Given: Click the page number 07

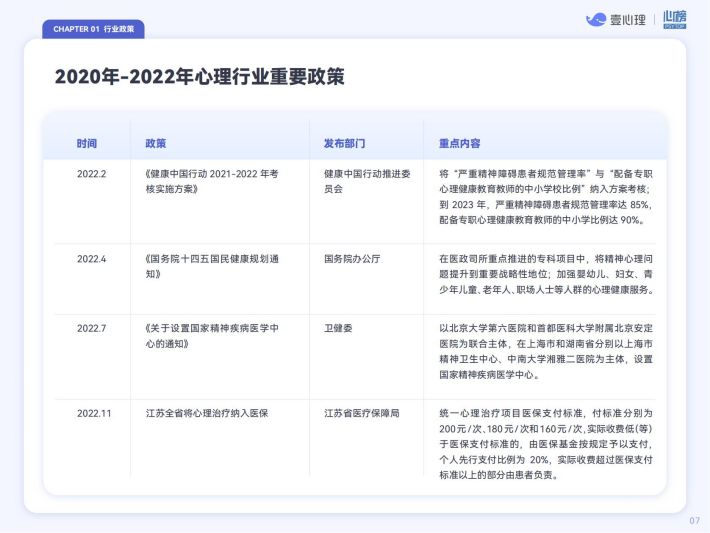Looking at the screenshot, I should click(x=695, y=521).
